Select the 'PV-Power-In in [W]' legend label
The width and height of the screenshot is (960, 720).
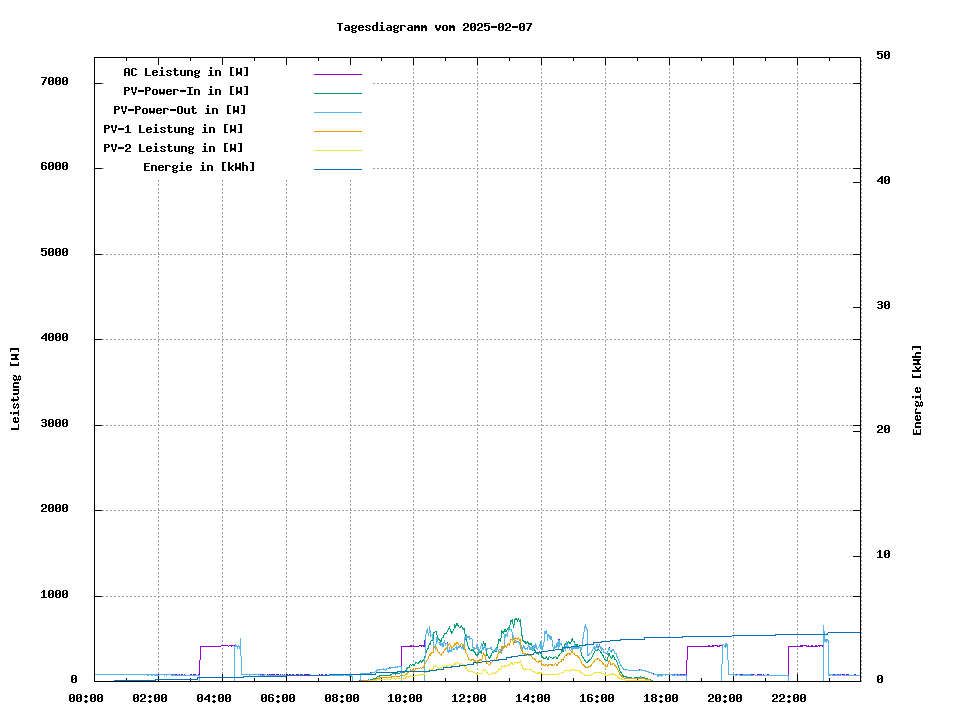pos(186,91)
